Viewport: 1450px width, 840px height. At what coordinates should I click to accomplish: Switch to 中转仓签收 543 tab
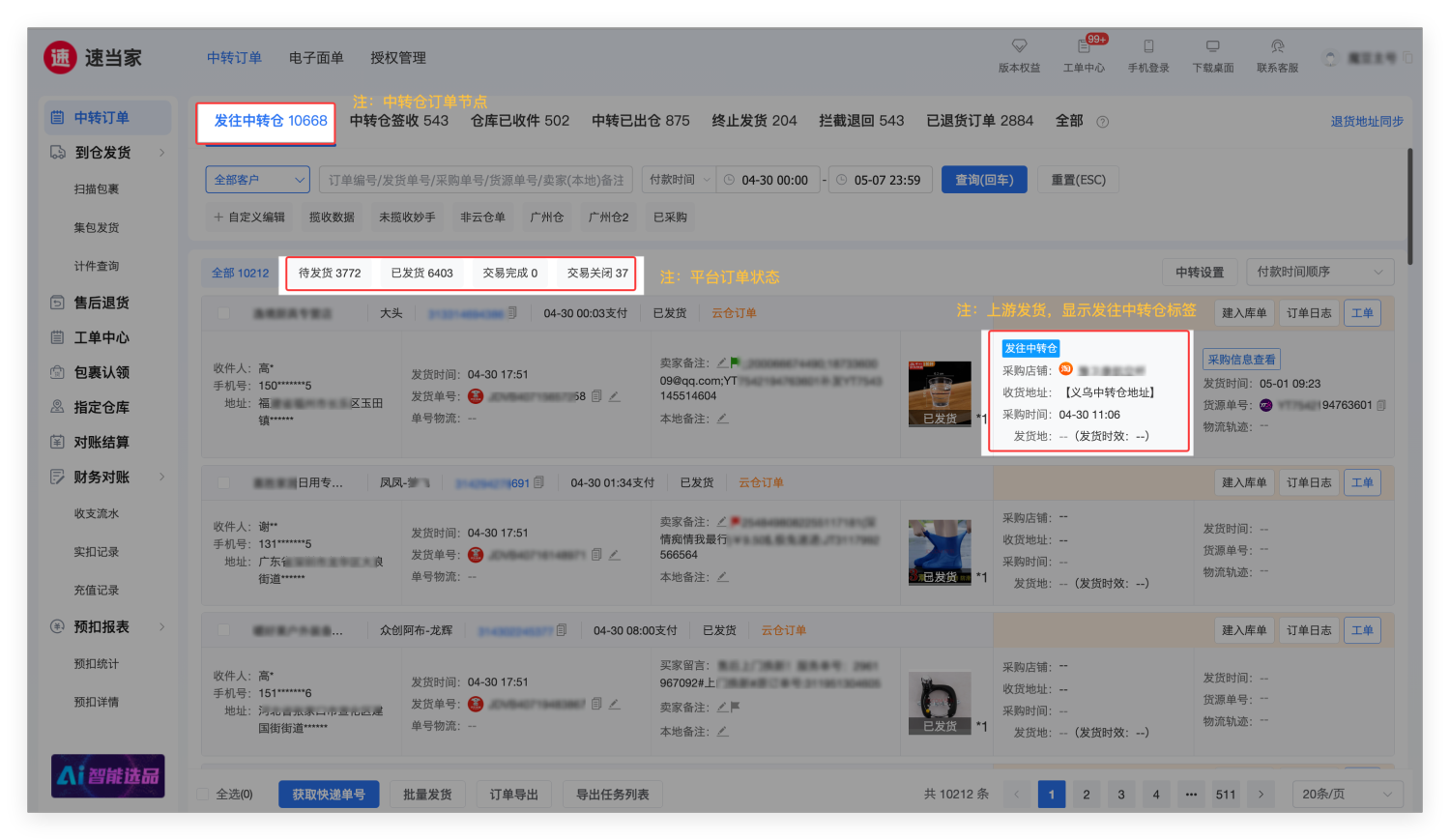point(399,121)
